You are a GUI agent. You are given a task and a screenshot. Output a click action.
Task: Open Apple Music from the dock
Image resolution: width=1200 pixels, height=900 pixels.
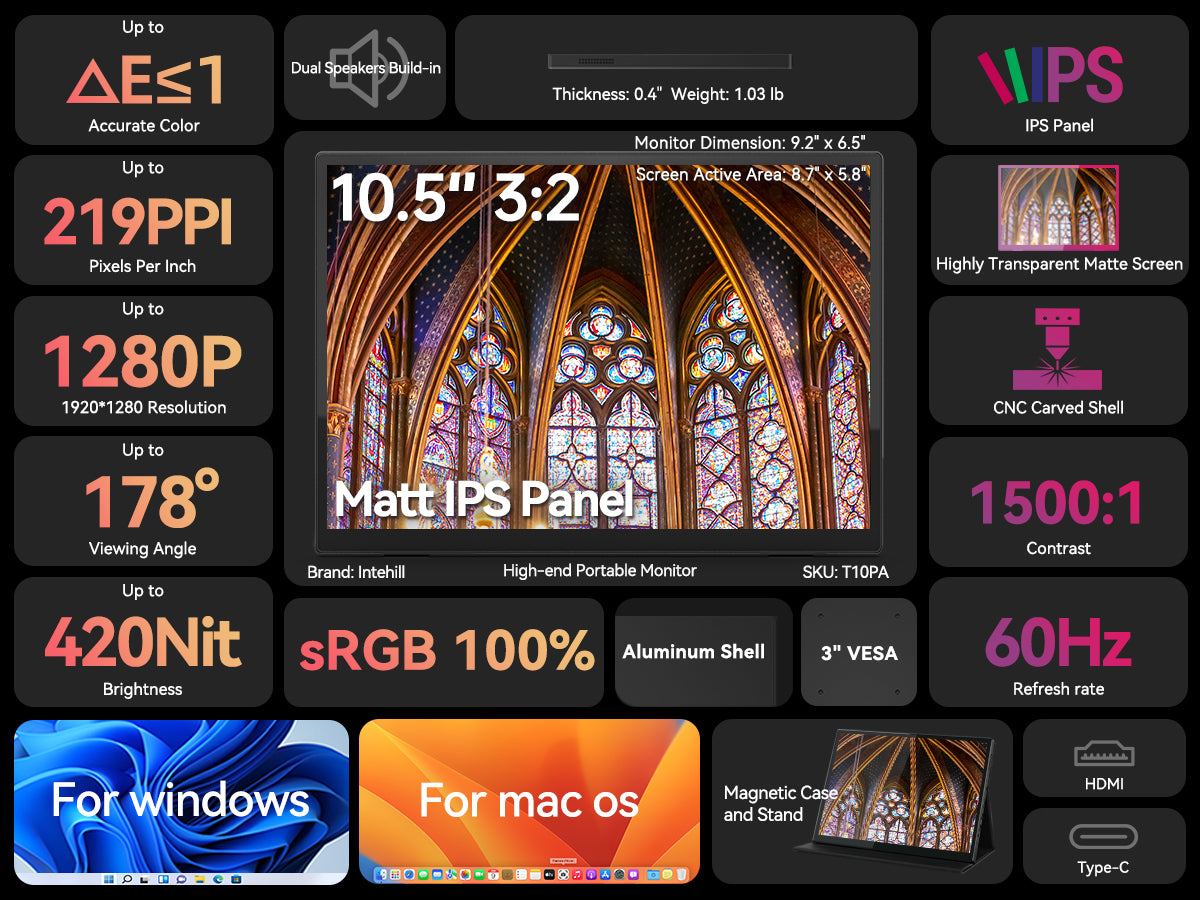tap(576, 874)
